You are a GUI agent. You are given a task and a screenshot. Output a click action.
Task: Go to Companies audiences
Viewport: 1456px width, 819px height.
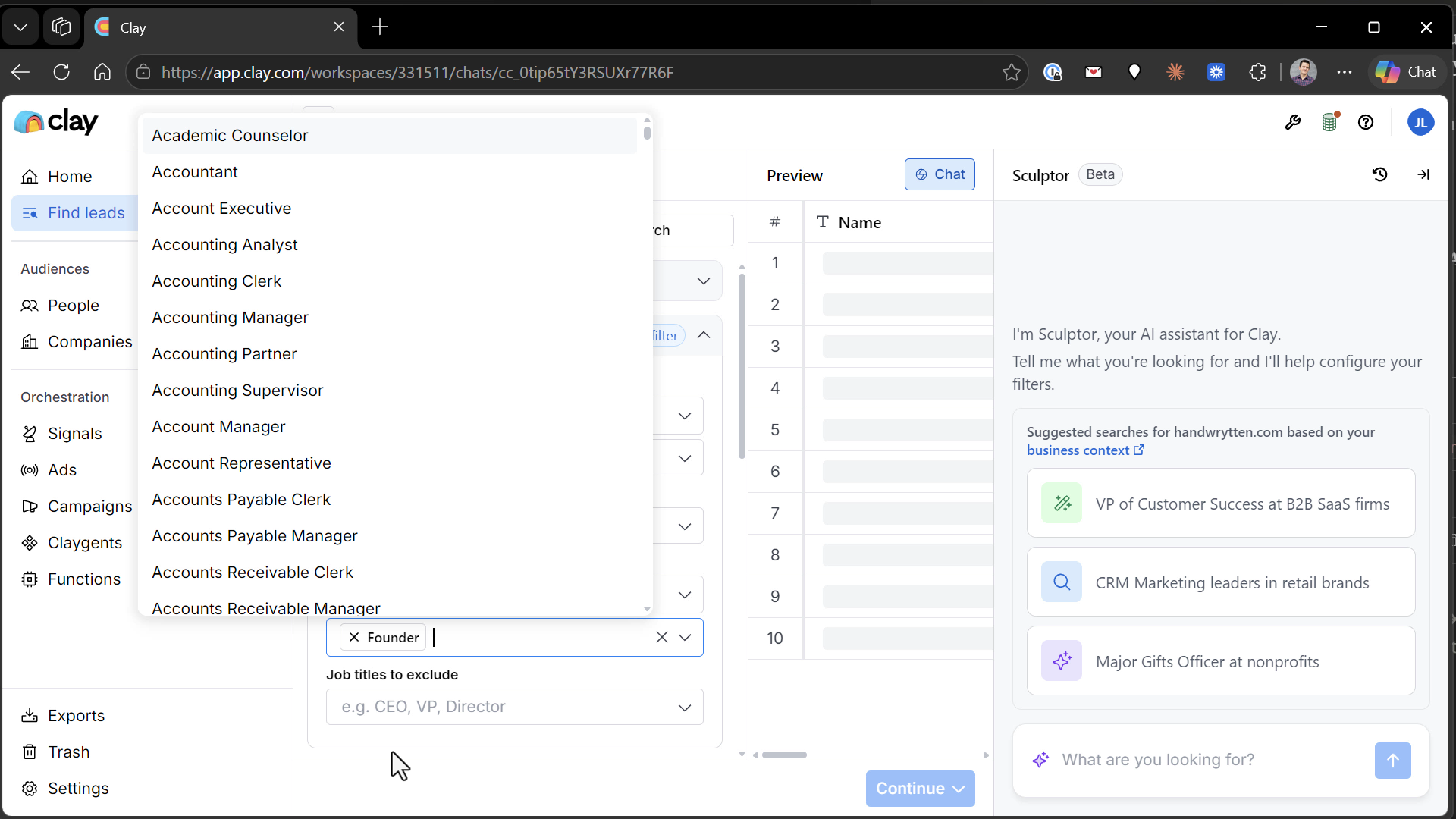point(76,341)
